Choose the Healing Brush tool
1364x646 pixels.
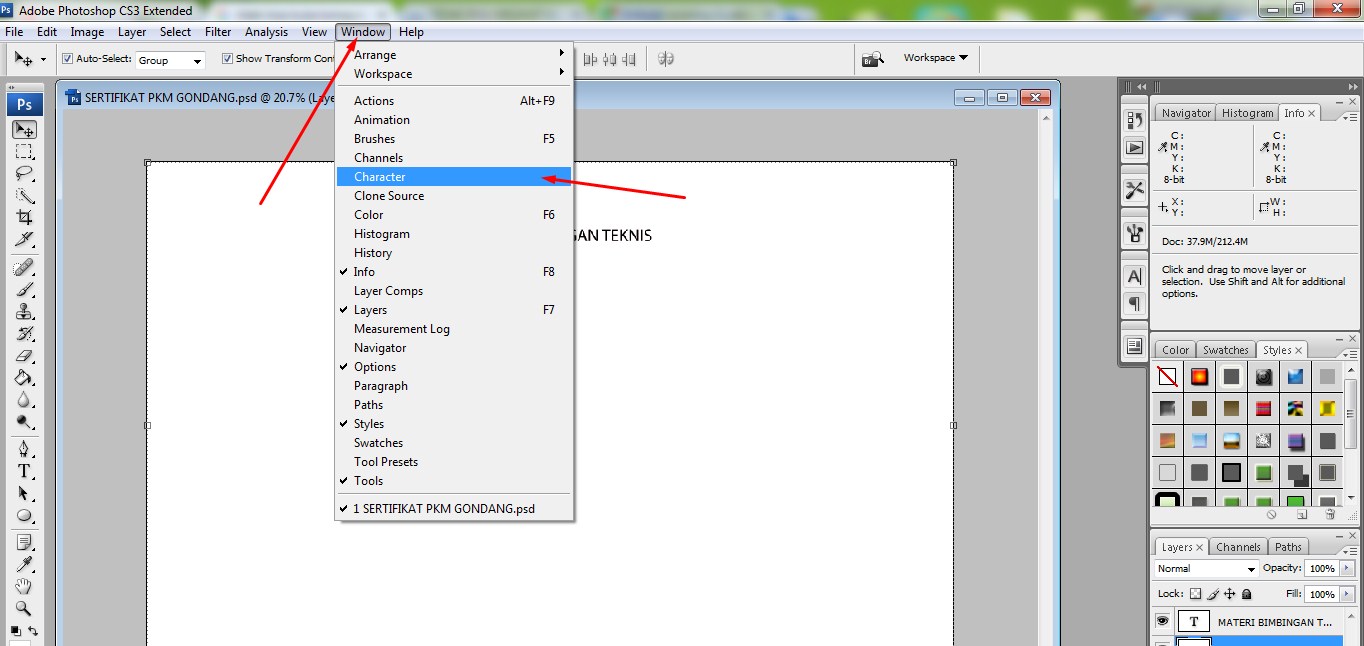[x=24, y=268]
